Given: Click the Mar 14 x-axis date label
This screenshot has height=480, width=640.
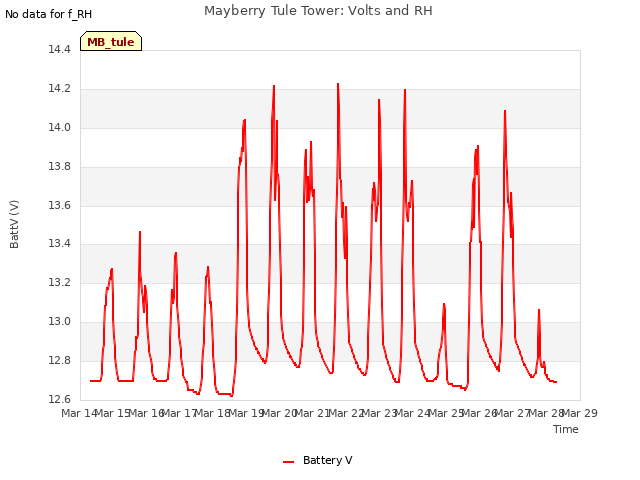Looking at the screenshot, I should click(x=79, y=413).
